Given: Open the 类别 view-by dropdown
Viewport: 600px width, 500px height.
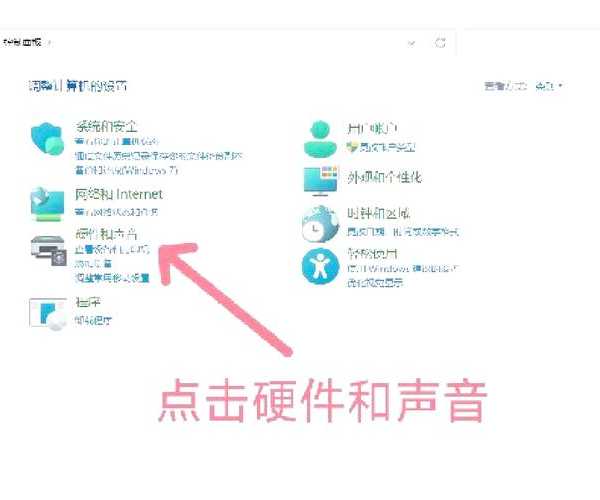Looking at the screenshot, I should coord(549,87).
